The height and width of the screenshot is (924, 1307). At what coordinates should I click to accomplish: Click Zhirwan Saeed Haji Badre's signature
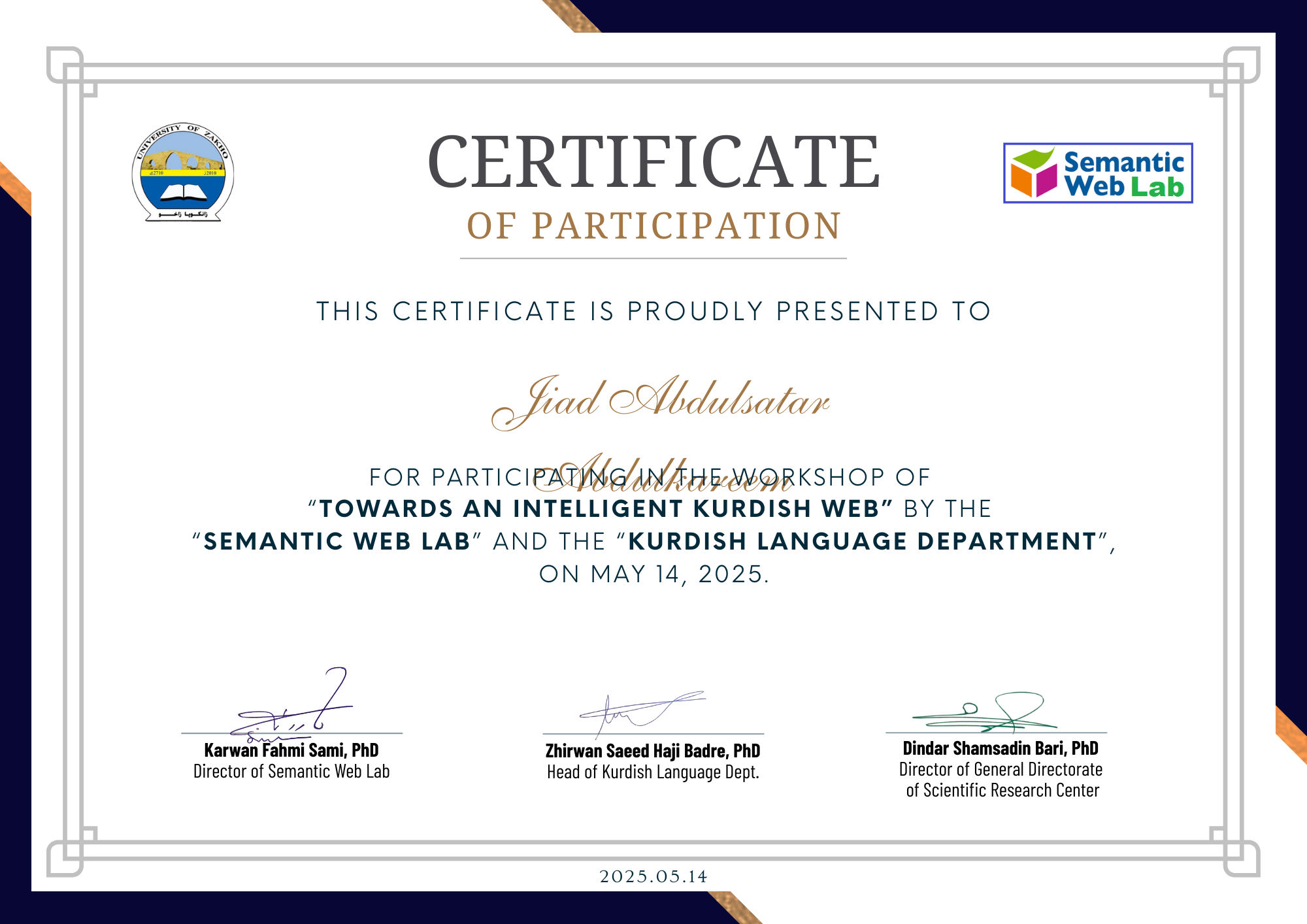pyautogui.click(x=642, y=714)
